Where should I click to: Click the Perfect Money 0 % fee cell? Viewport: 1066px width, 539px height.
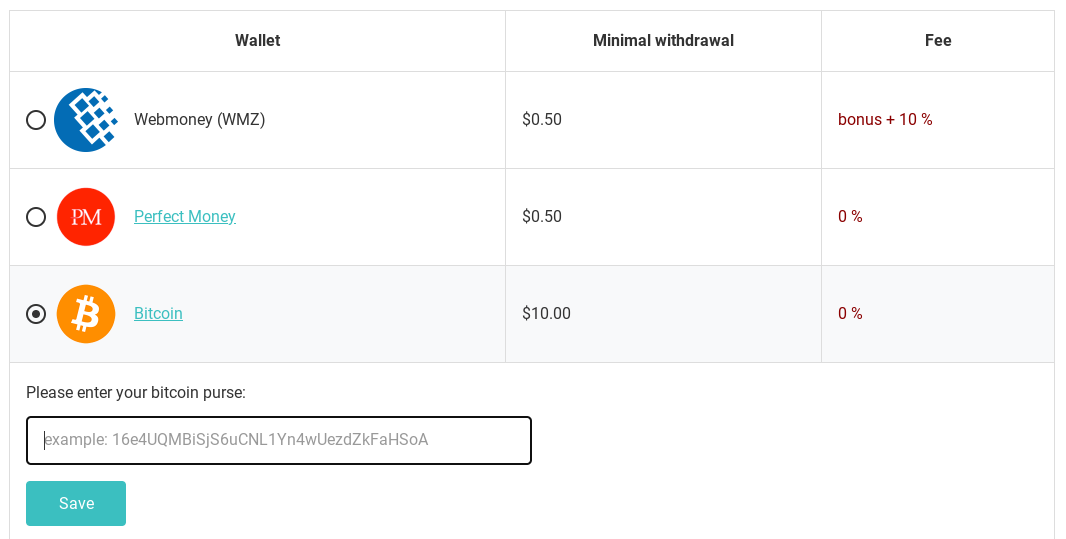click(938, 217)
